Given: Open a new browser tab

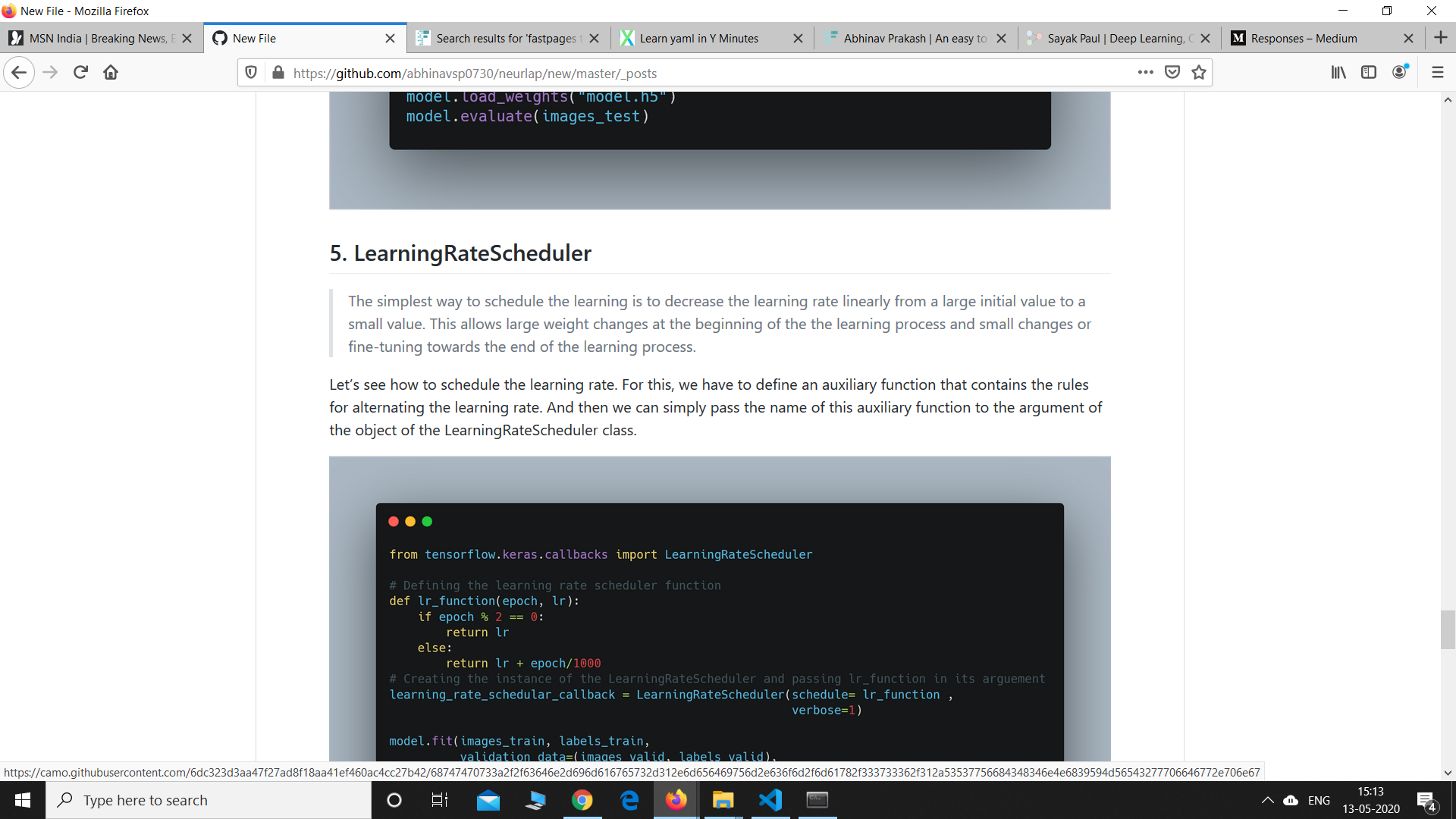Looking at the screenshot, I should pos(1440,38).
